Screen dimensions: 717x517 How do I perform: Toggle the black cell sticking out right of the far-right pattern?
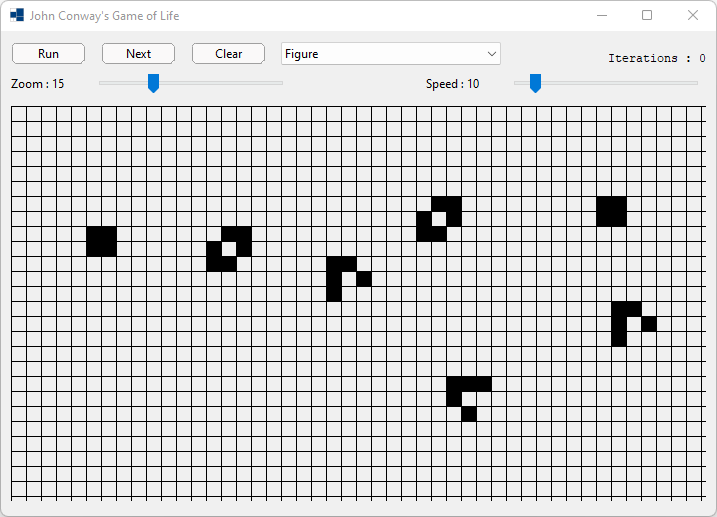tap(649, 324)
